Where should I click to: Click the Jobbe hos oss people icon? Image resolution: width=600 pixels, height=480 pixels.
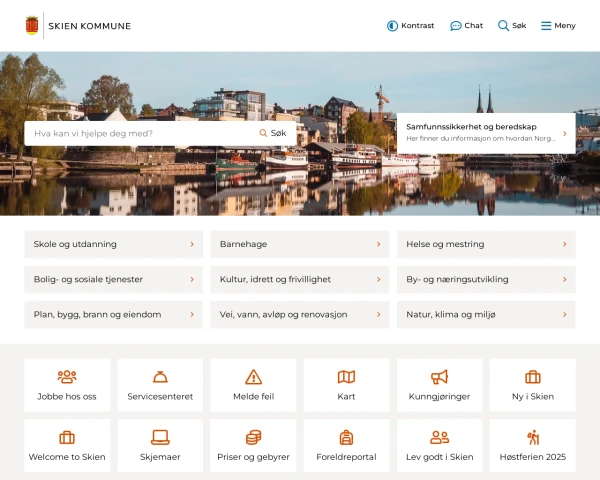click(67, 377)
